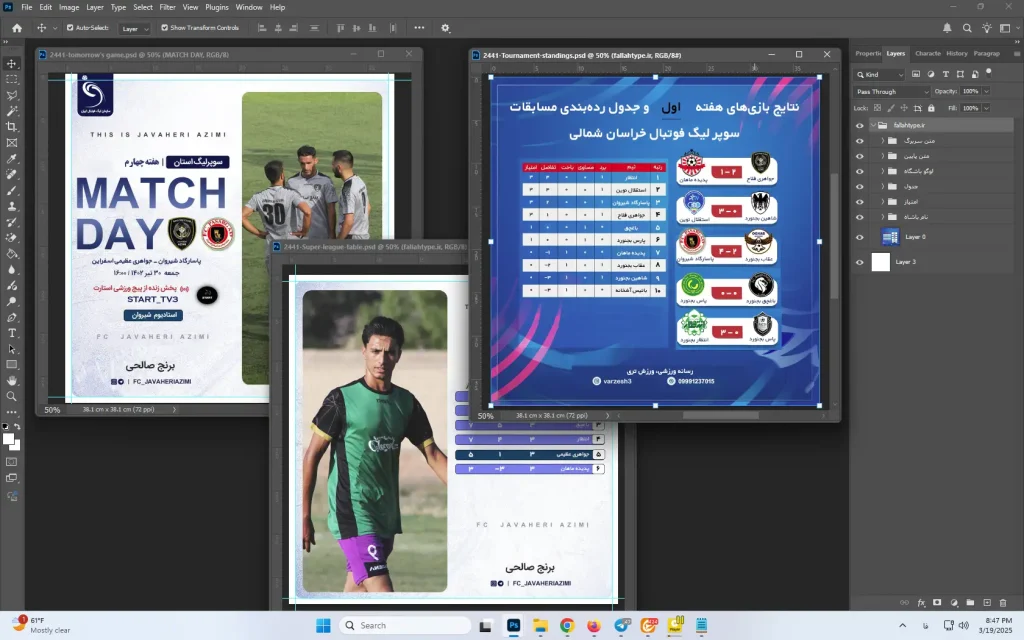
Task: Click the foreground color swatch
Action: pyautogui.click(x=8, y=440)
